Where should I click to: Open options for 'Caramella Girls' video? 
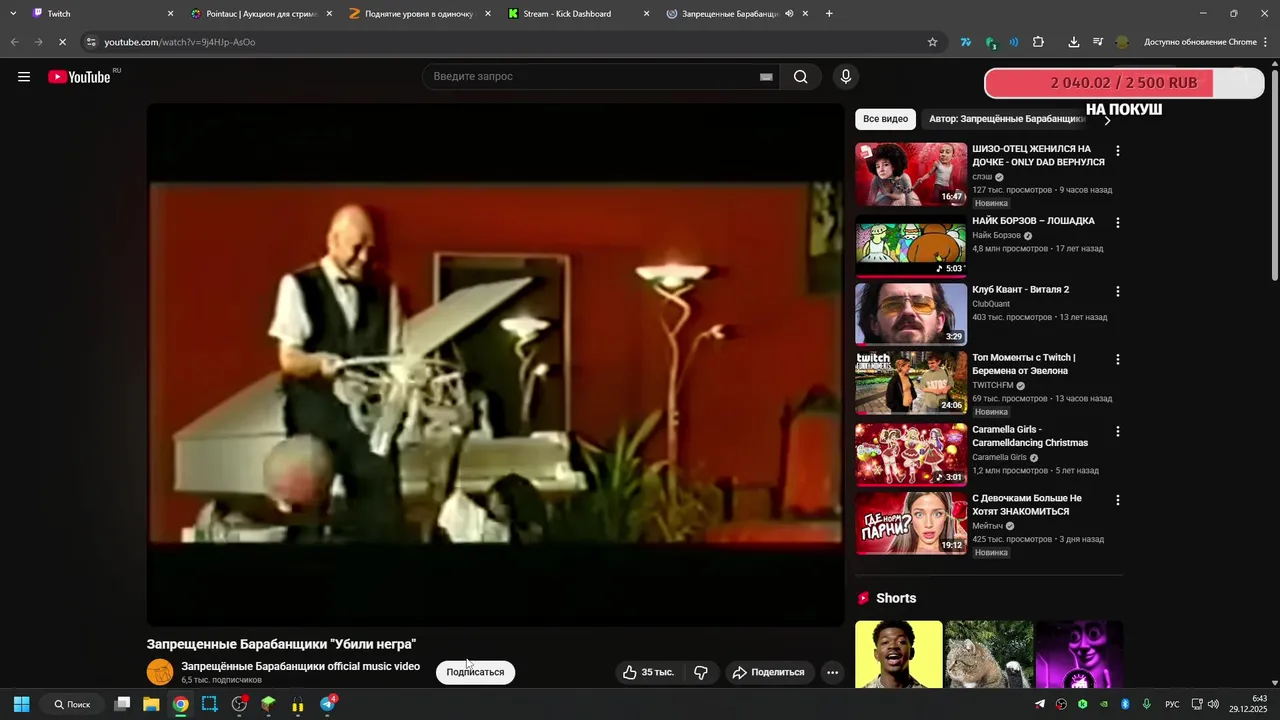[1118, 432]
